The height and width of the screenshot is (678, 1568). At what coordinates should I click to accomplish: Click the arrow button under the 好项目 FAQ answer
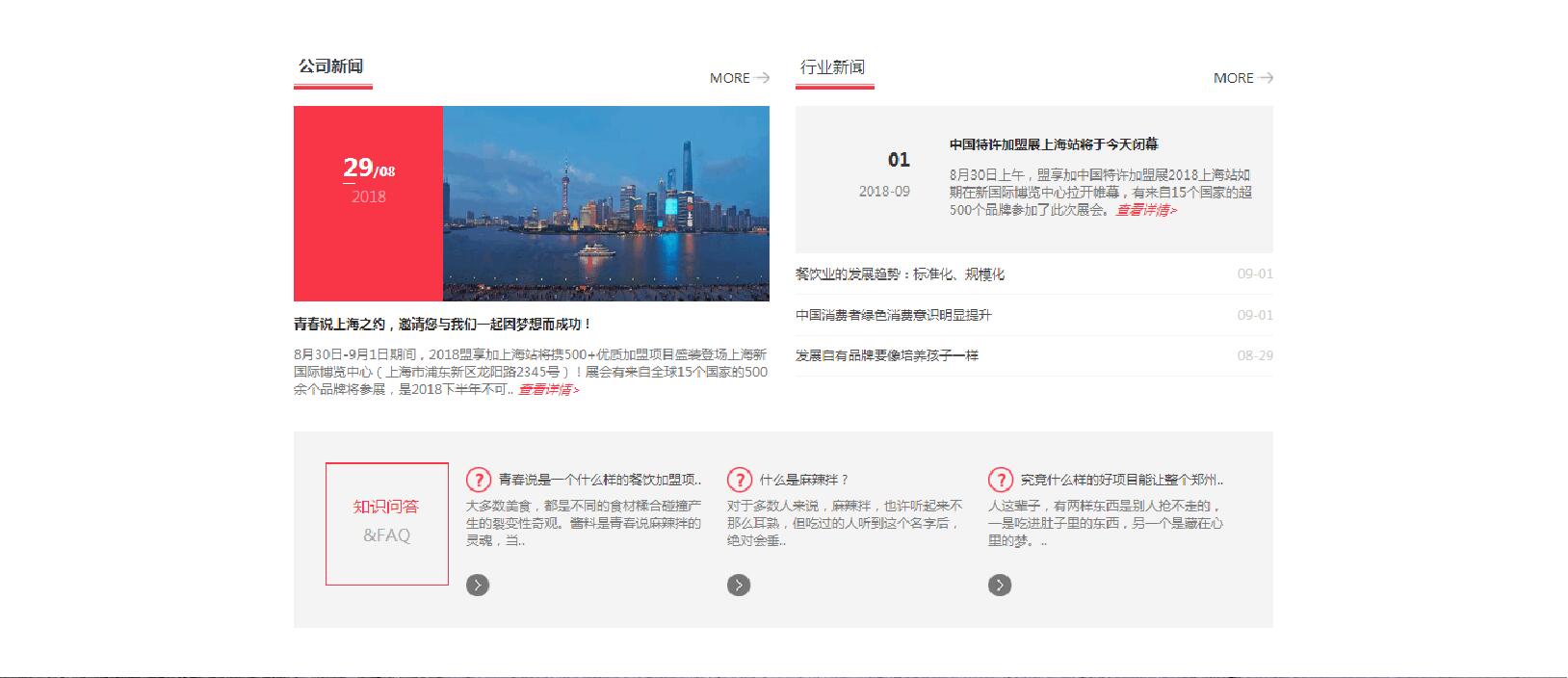coord(1000,585)
